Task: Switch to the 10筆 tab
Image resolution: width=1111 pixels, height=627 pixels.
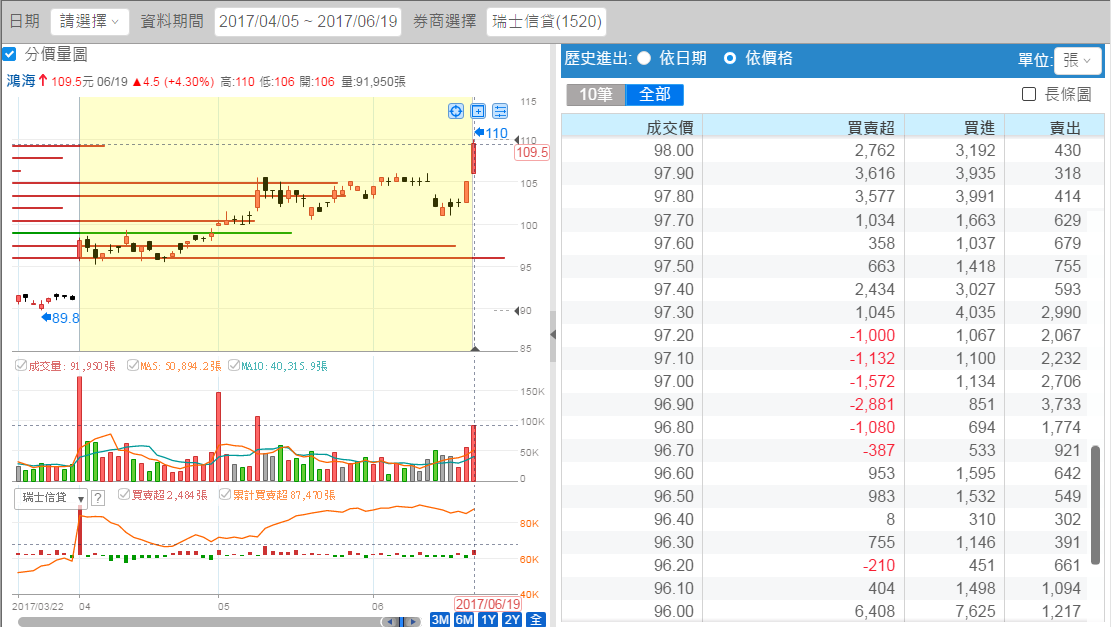Action: [596, 95]
